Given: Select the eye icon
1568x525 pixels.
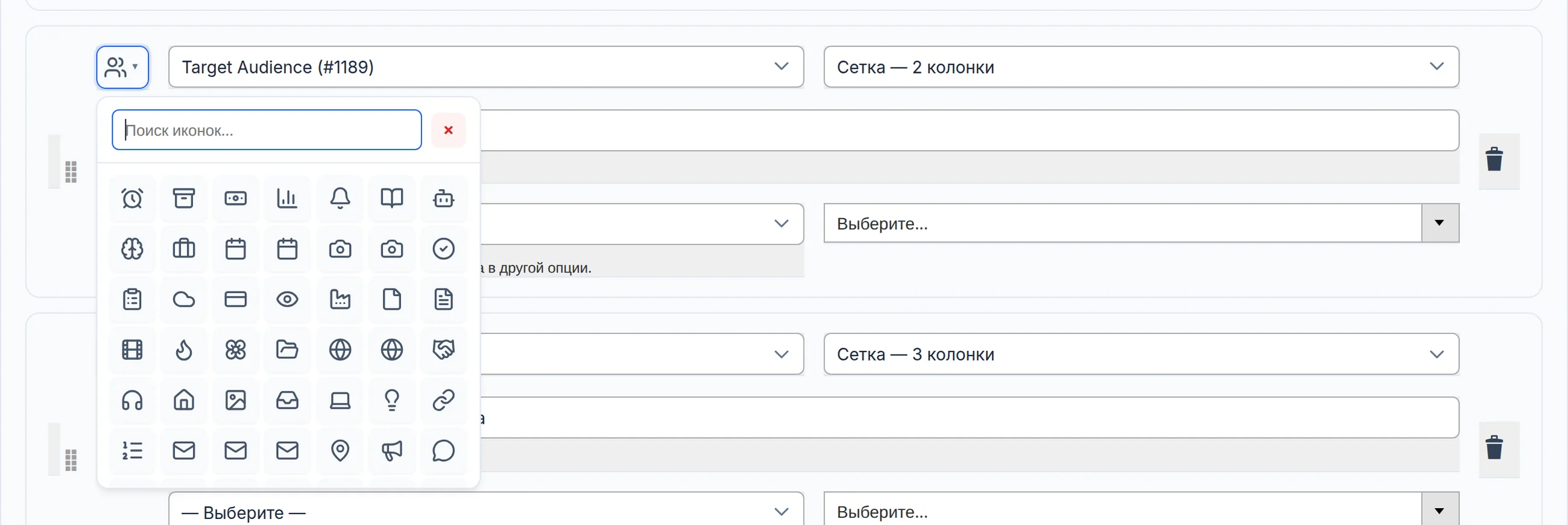Looking at the screenshot, I should [x=287, y=300].
